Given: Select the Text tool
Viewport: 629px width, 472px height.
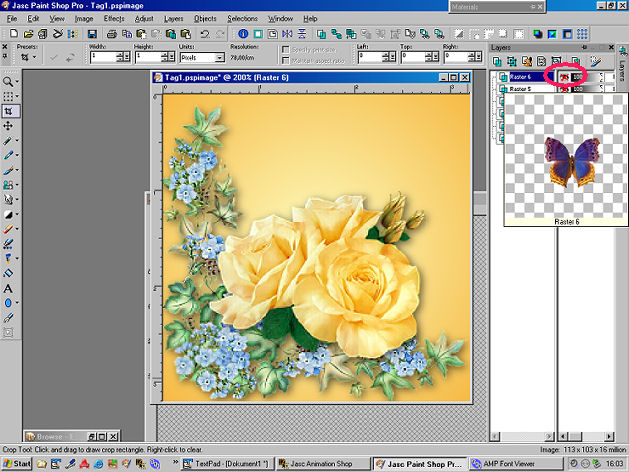Looking at the screenshot, I should (x=8, y=288).
